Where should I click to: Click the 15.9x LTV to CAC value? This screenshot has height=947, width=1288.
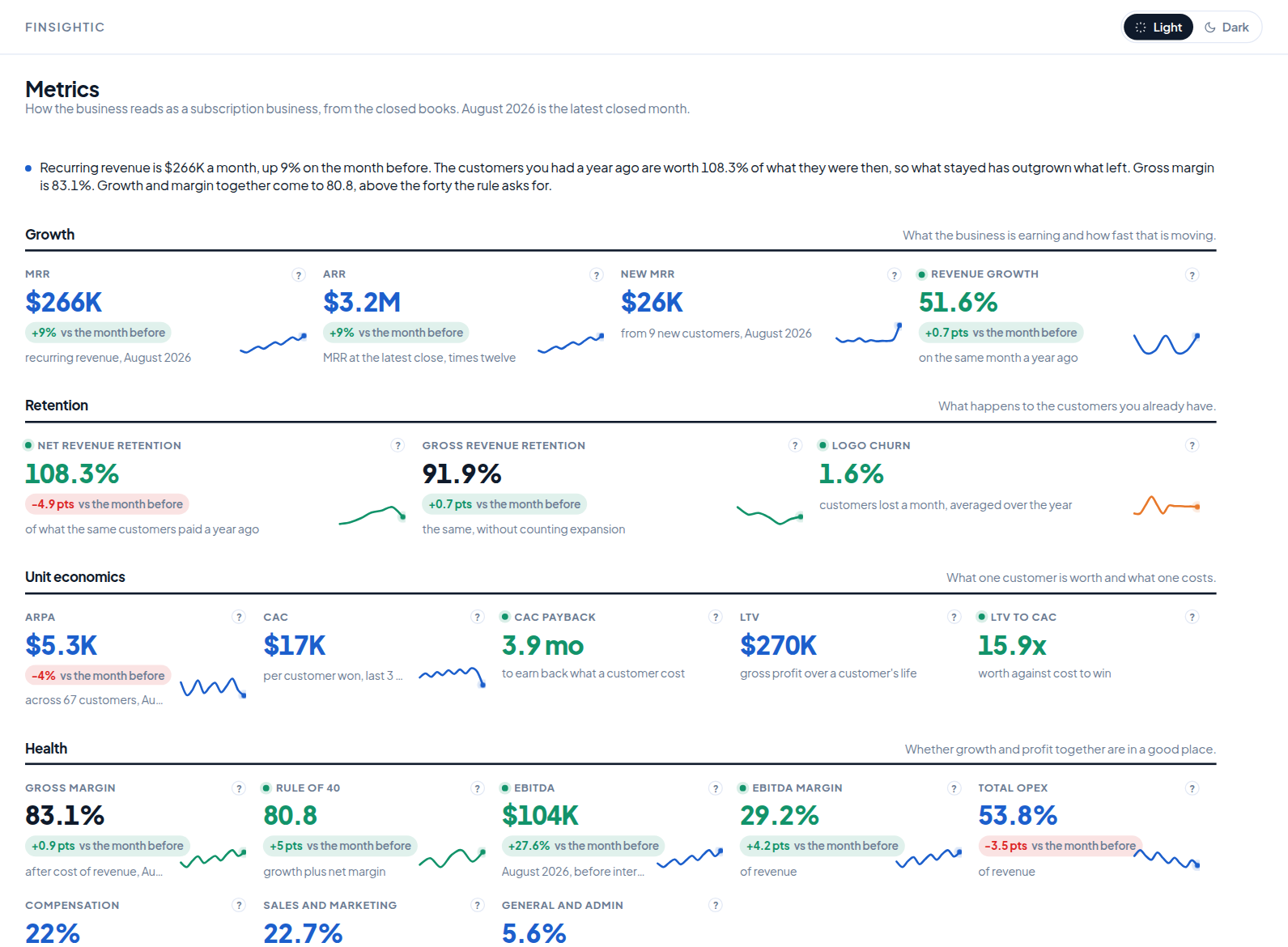click(x=1012, y=645)
